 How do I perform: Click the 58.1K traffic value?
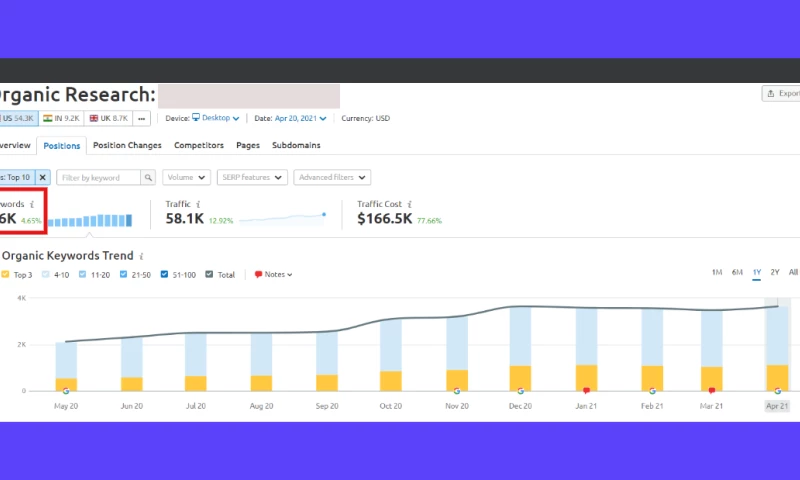pos(185,219)
